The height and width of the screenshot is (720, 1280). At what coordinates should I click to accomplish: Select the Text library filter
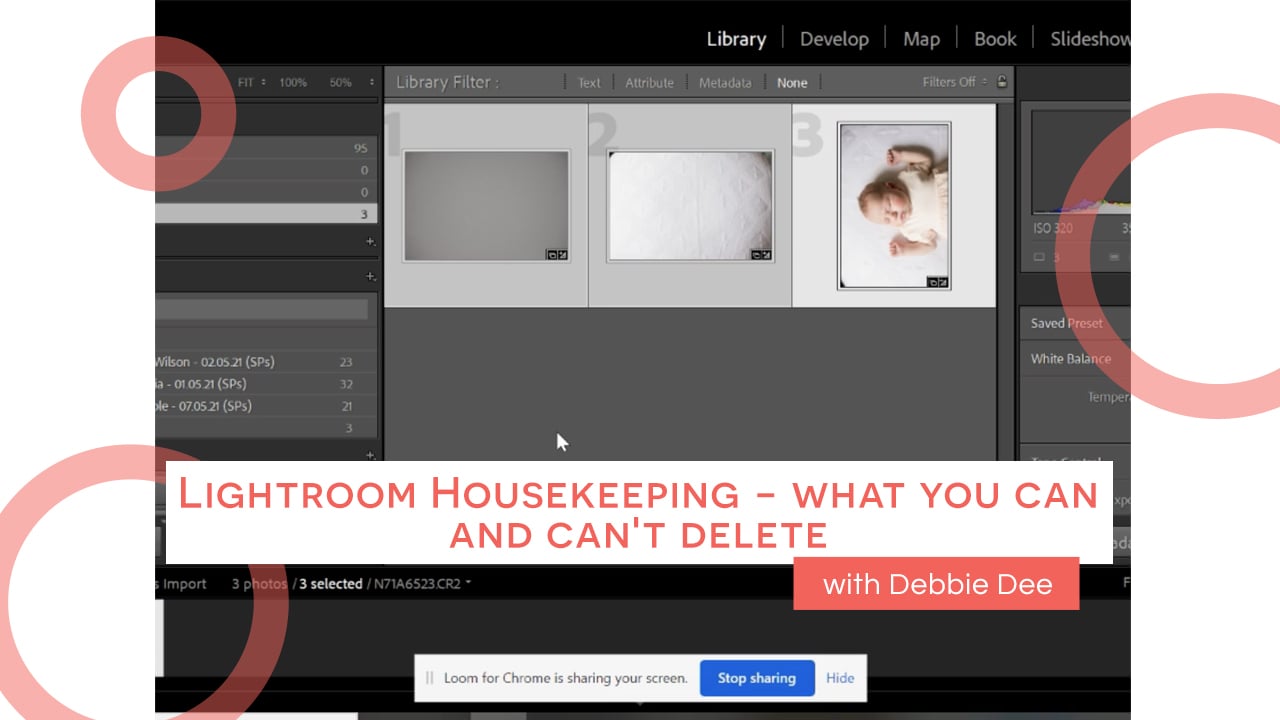(x=589, y=83)
